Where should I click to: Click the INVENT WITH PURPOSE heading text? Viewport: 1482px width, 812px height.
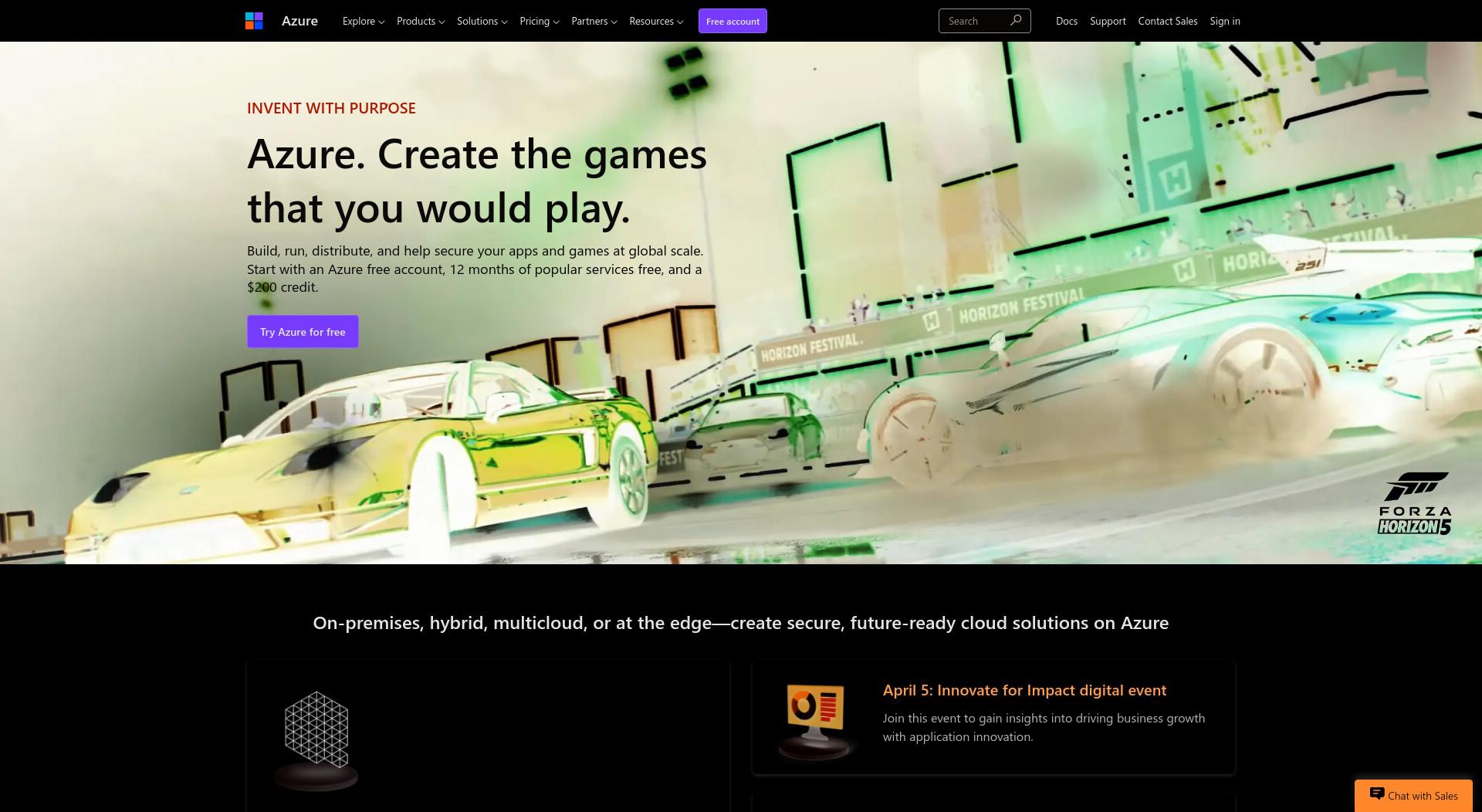[331, 108]
